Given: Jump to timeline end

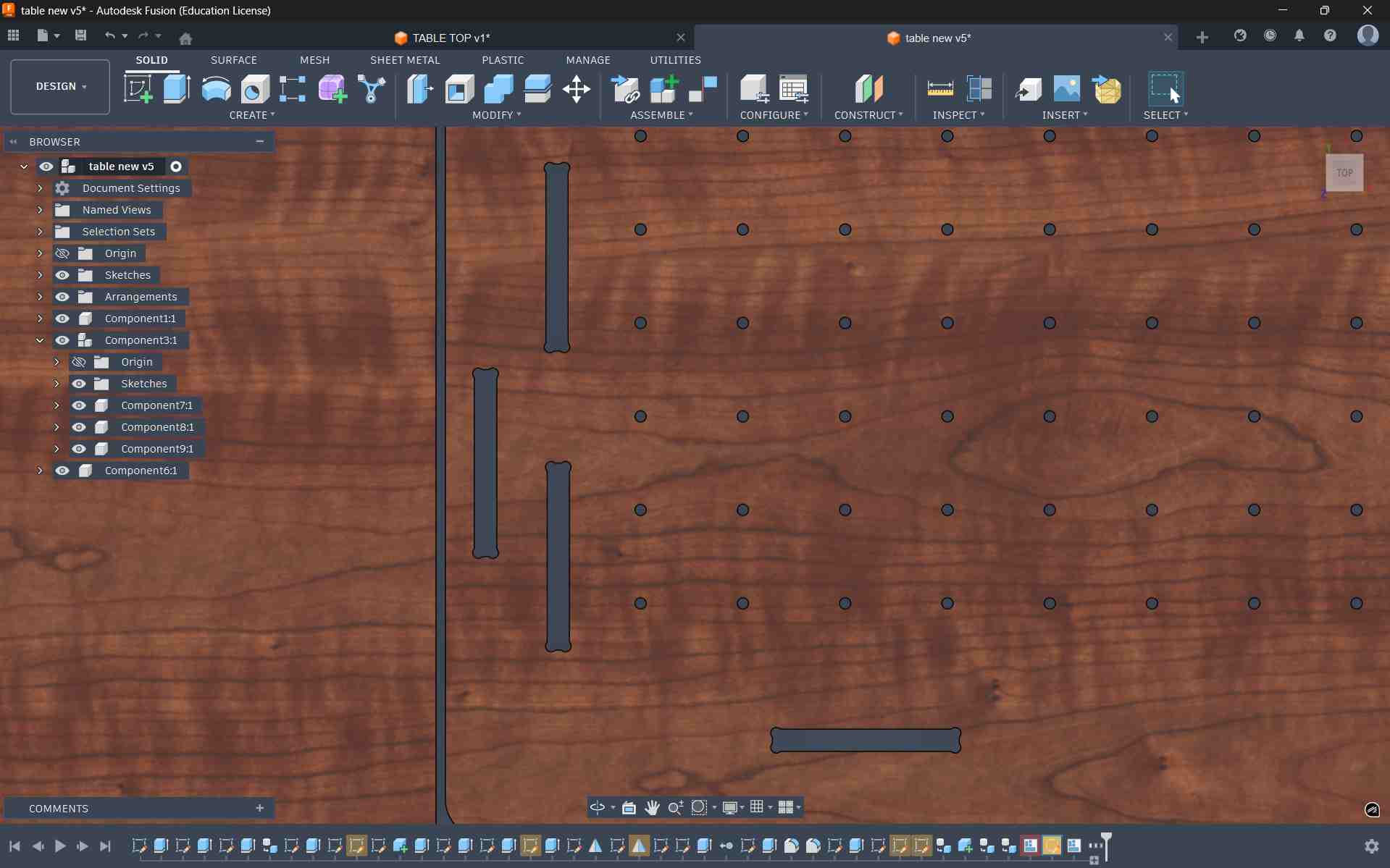Looking at the screenshot, I should [106, 846].
